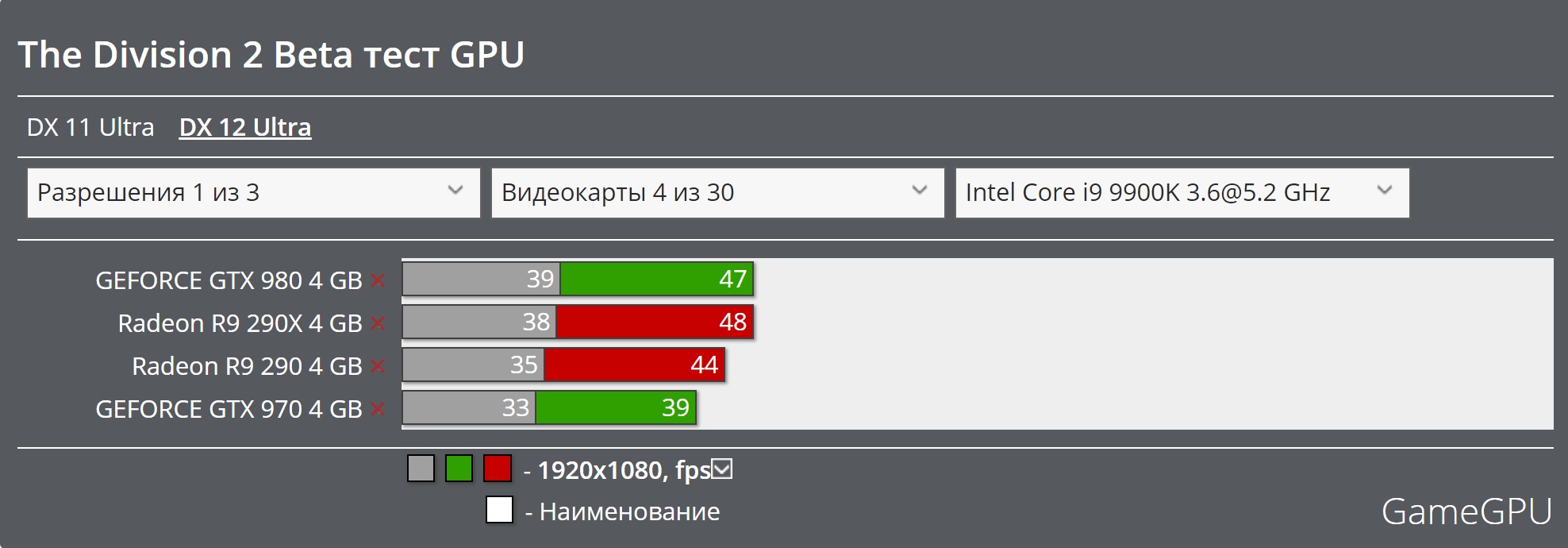Click the gray legend color swatch
The height and width of the screenshot is (548, 1568).
(x=421, y=469)
